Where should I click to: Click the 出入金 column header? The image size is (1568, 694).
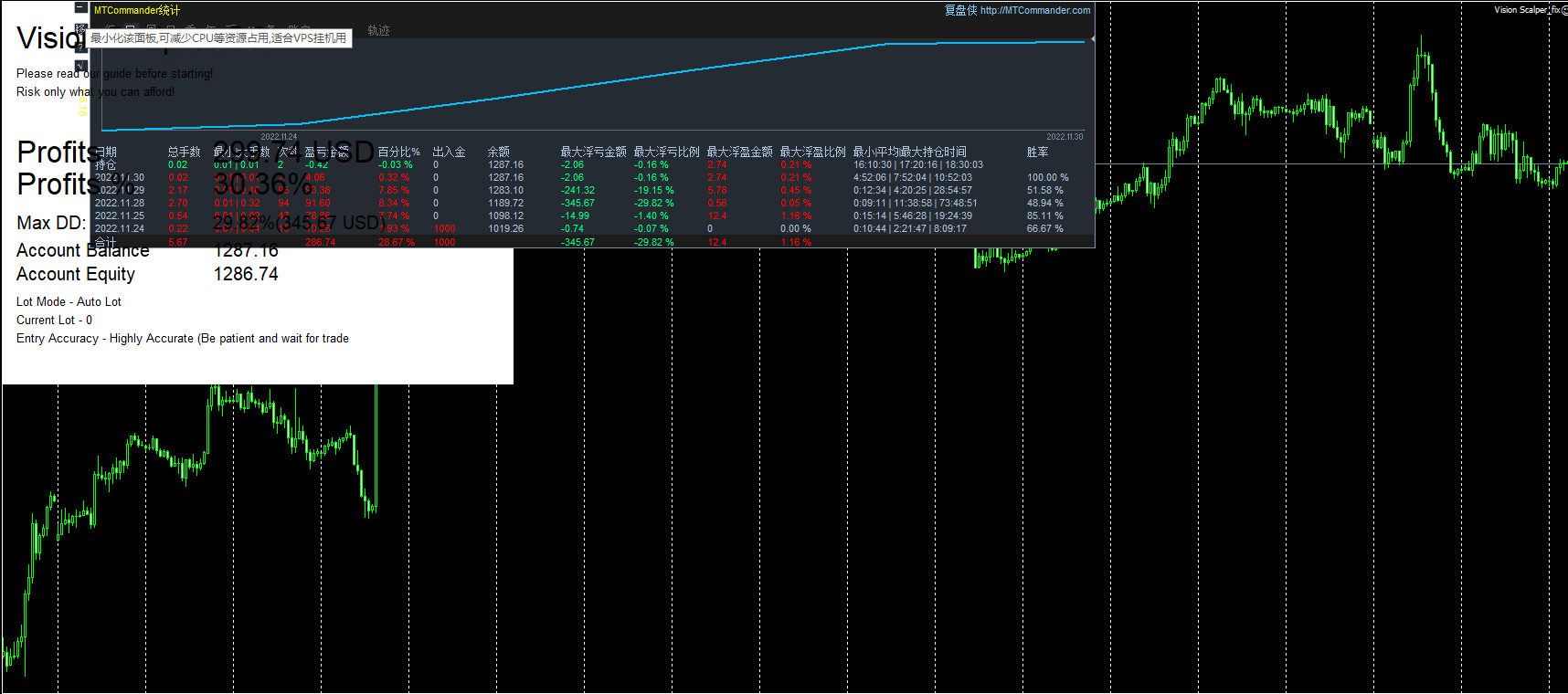coord(450,152)
